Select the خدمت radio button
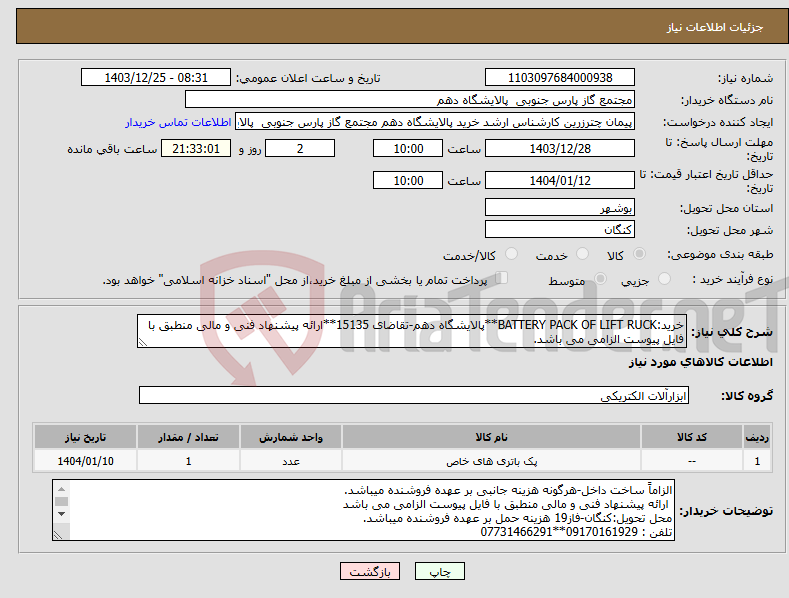Image resolution: width=789 pixels, height=598 pixels. click(582, 254)
